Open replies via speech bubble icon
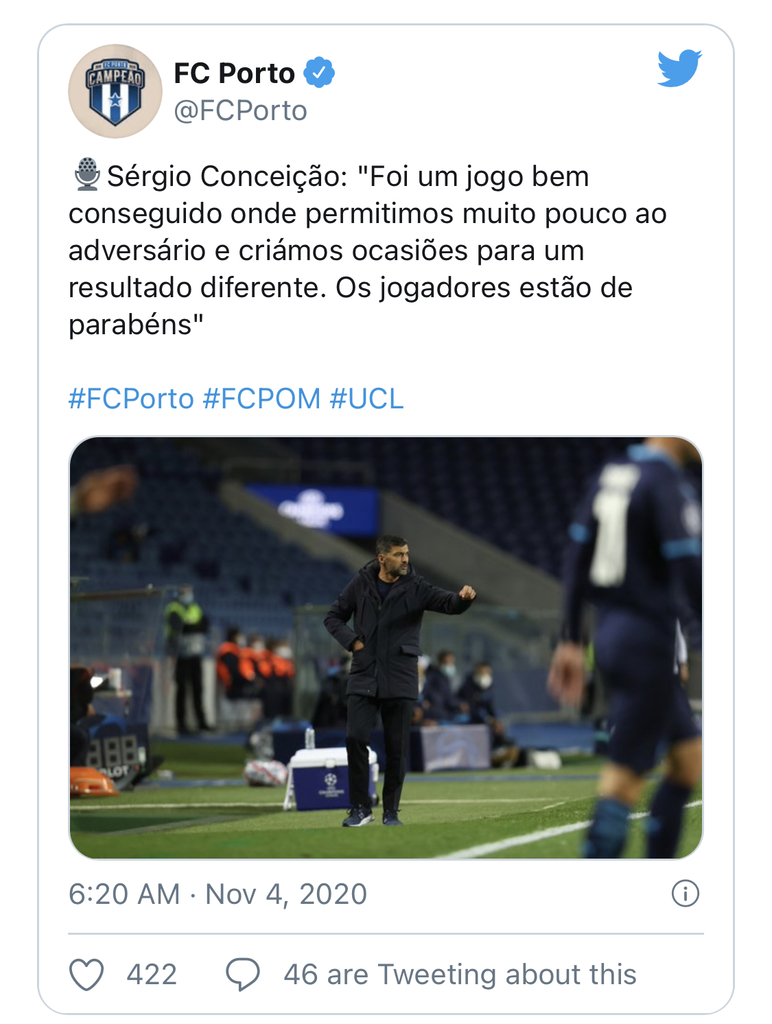 point(242,974)
